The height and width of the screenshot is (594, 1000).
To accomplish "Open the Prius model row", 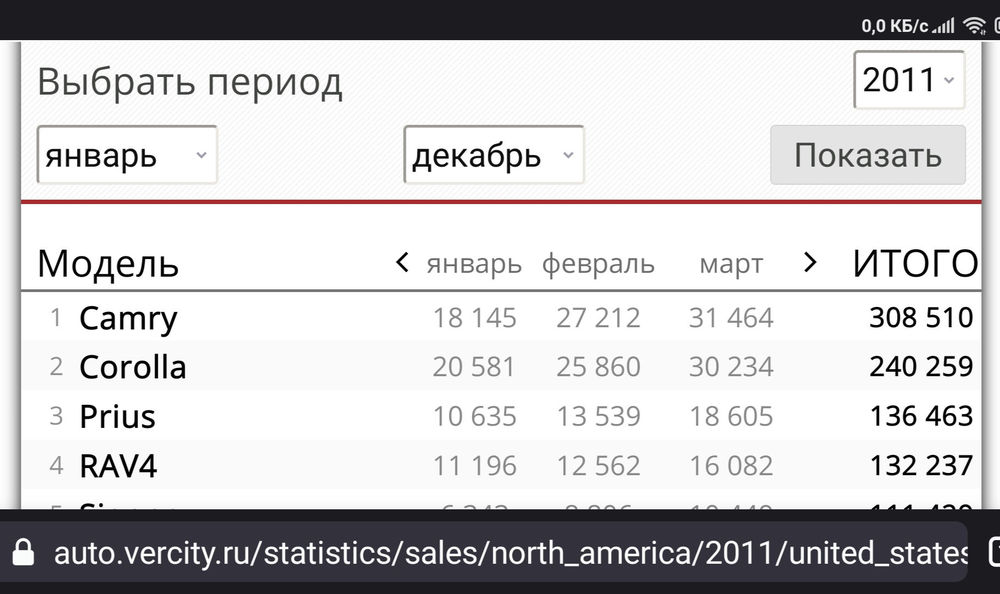I will [117, 416].
